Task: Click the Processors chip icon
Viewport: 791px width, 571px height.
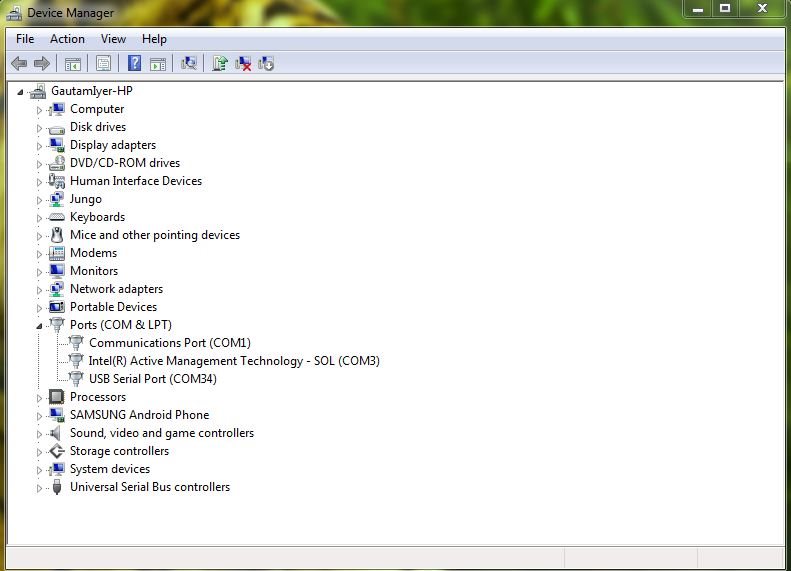Action: pos(56,397)
